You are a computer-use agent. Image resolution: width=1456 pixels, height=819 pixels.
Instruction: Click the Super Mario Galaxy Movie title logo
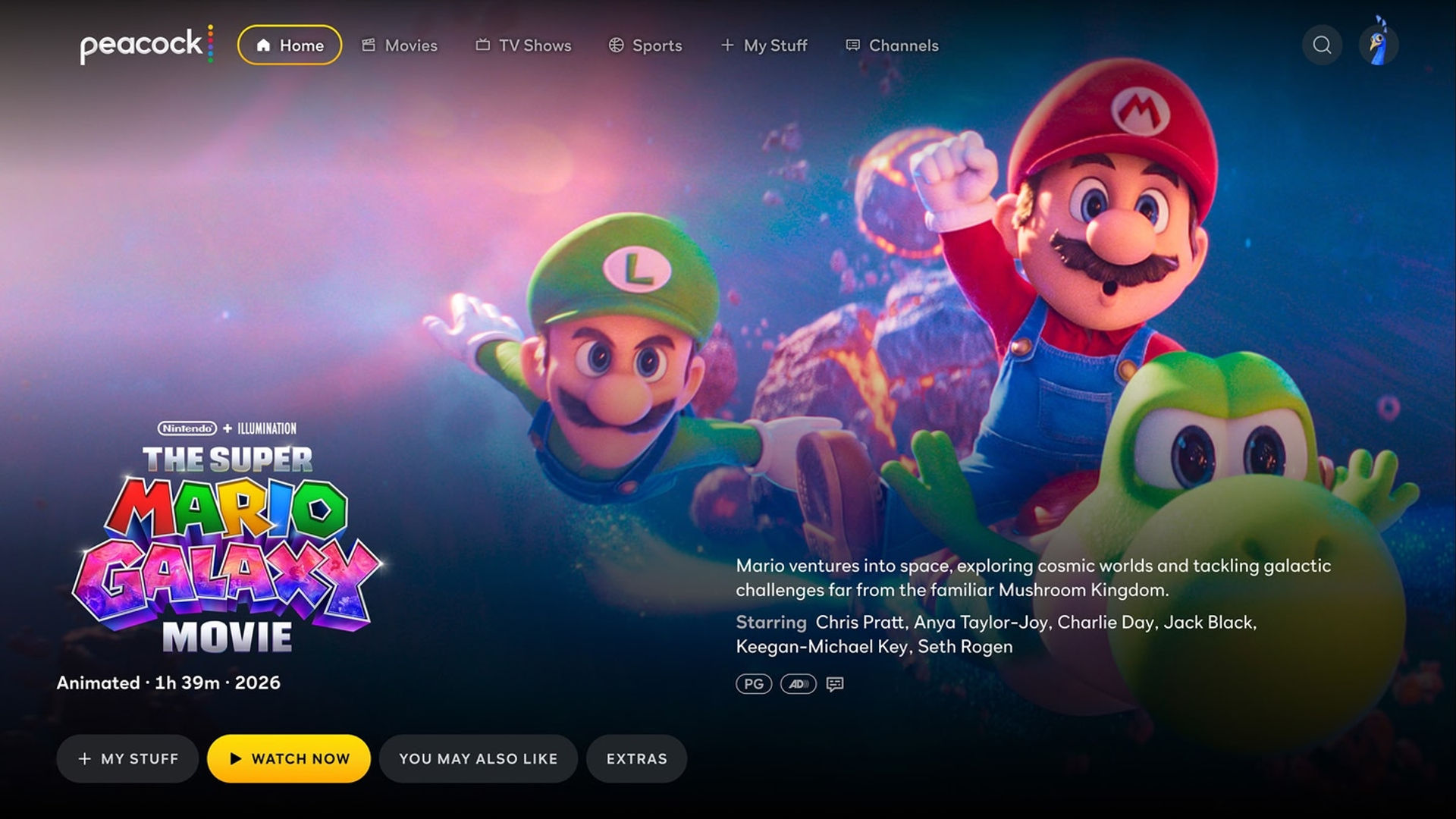coord(227,549)
